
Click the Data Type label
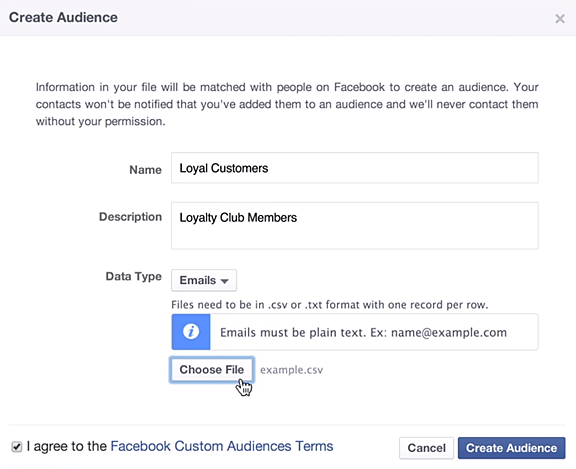[x=134, y=276]
